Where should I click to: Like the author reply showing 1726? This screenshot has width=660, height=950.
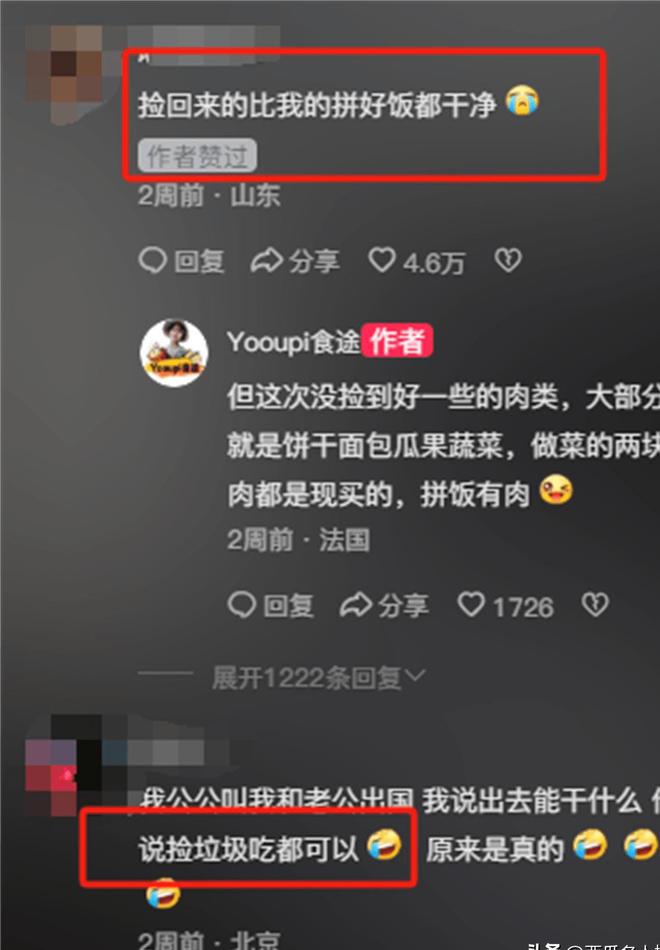pyautogui.click(x=505, y=606)
